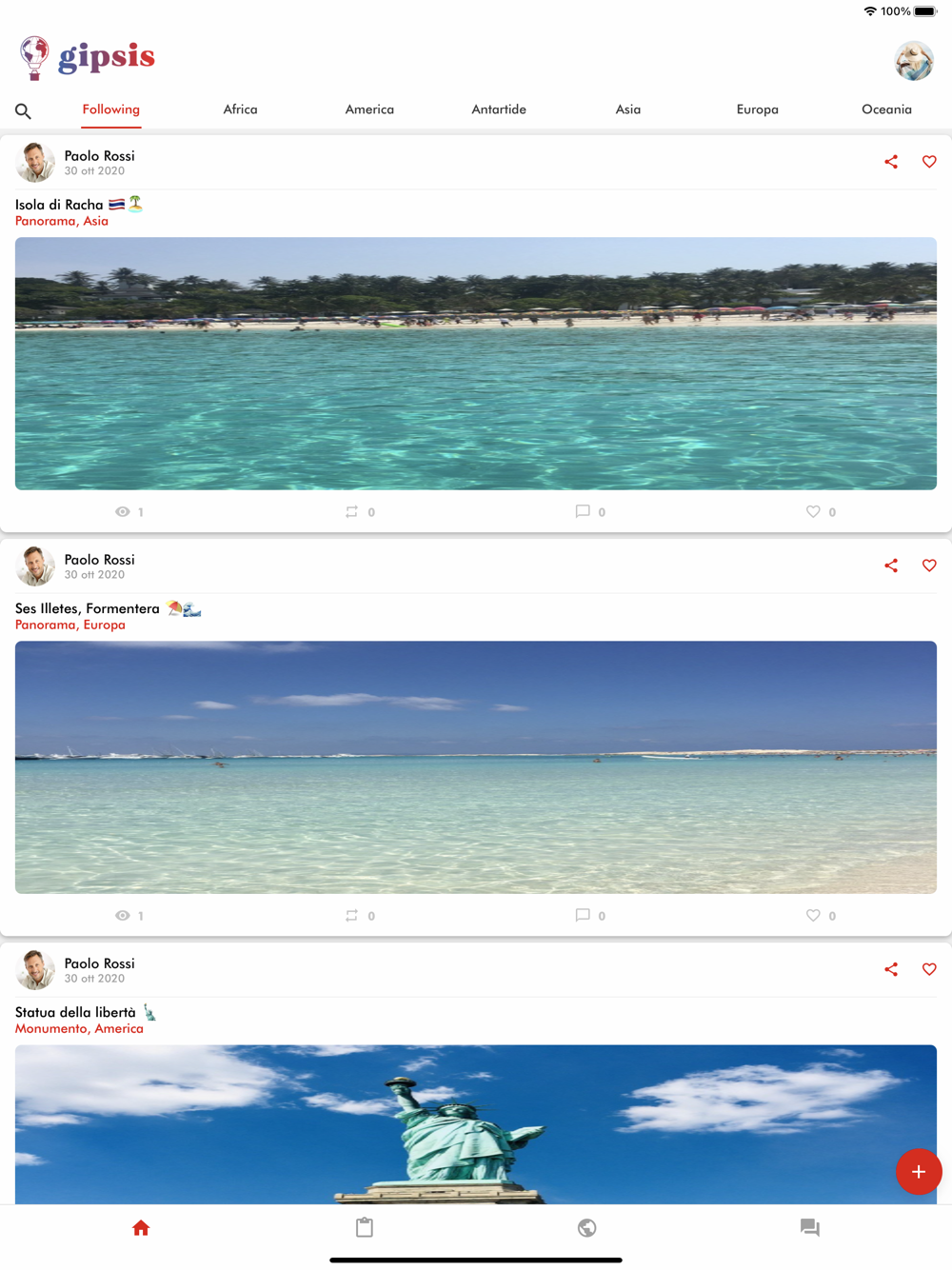Image resolution: width=952 pixels, height=1270 pixels.
Task: Open the clipboard tab in bottom bar
Action: 365,1228
